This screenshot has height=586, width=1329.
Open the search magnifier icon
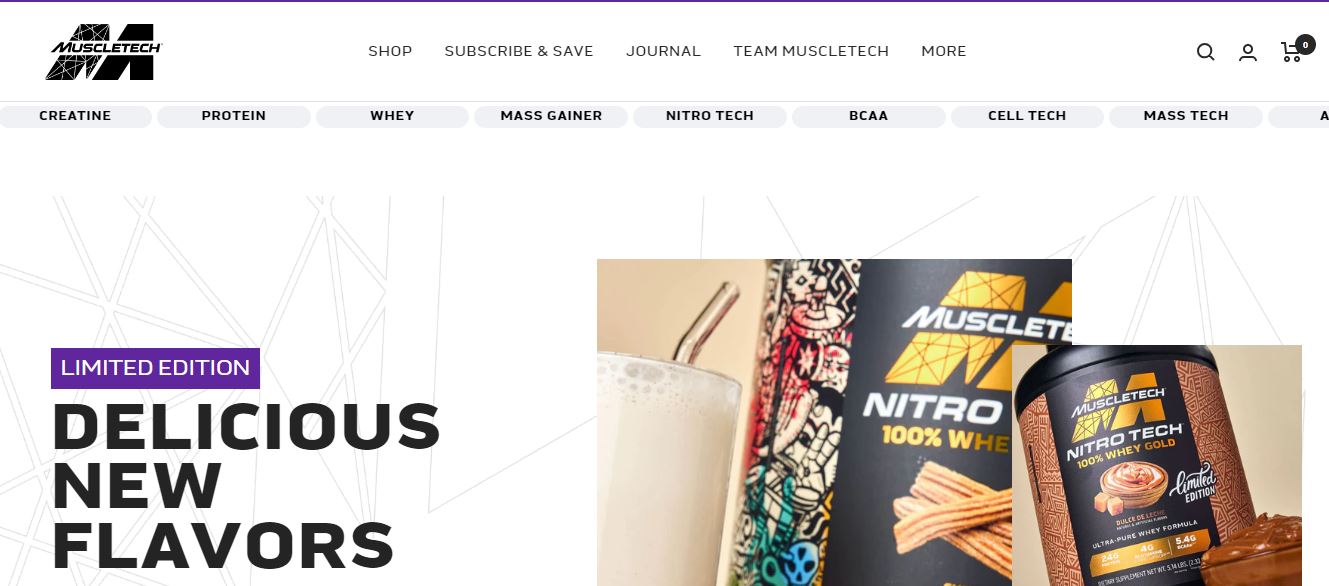1205,52
